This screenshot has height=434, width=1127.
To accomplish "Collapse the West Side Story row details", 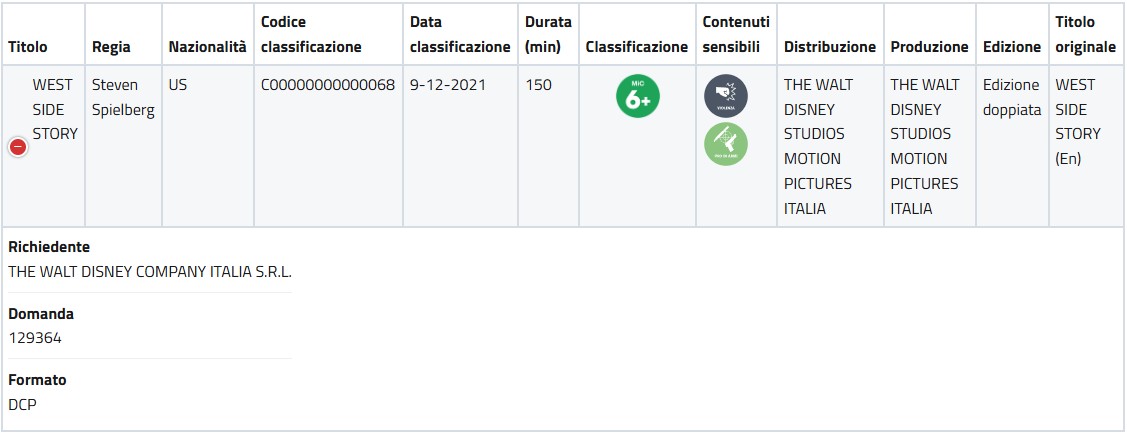I will pyautogui.click(x=18, y=147).
